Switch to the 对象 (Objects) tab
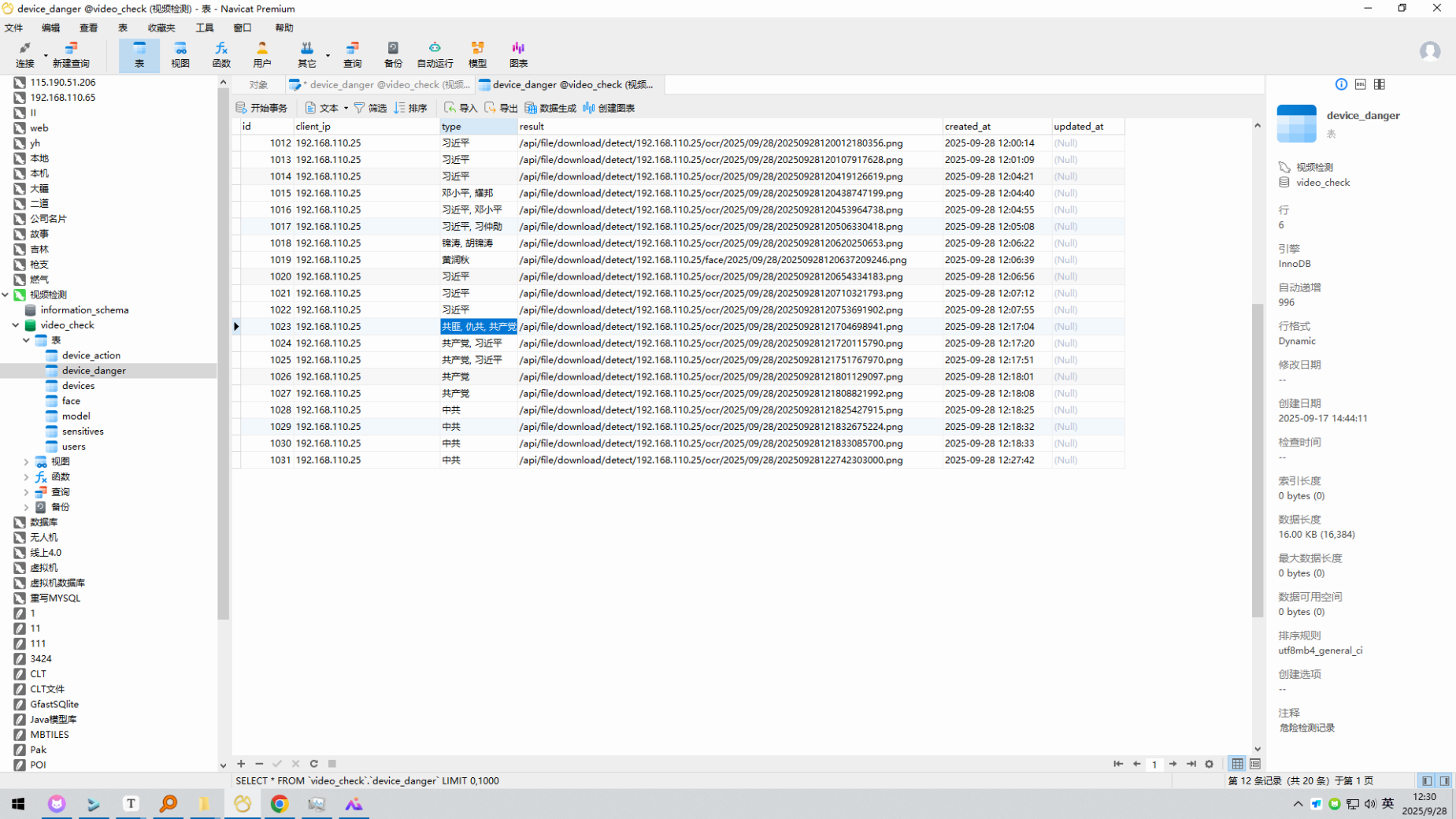The image size is (1456, 819). pos(258,85)
